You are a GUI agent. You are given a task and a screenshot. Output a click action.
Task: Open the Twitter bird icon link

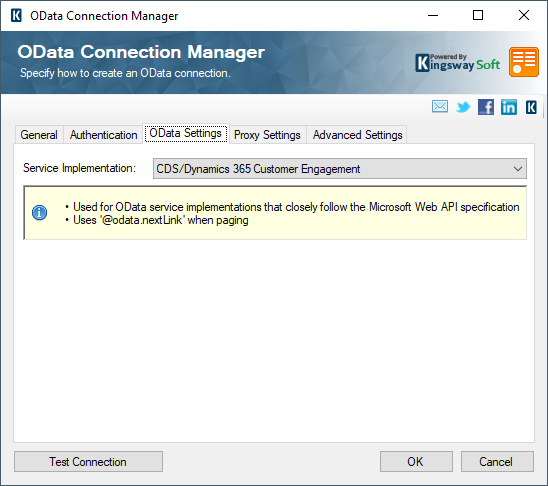tap(463, 107)
